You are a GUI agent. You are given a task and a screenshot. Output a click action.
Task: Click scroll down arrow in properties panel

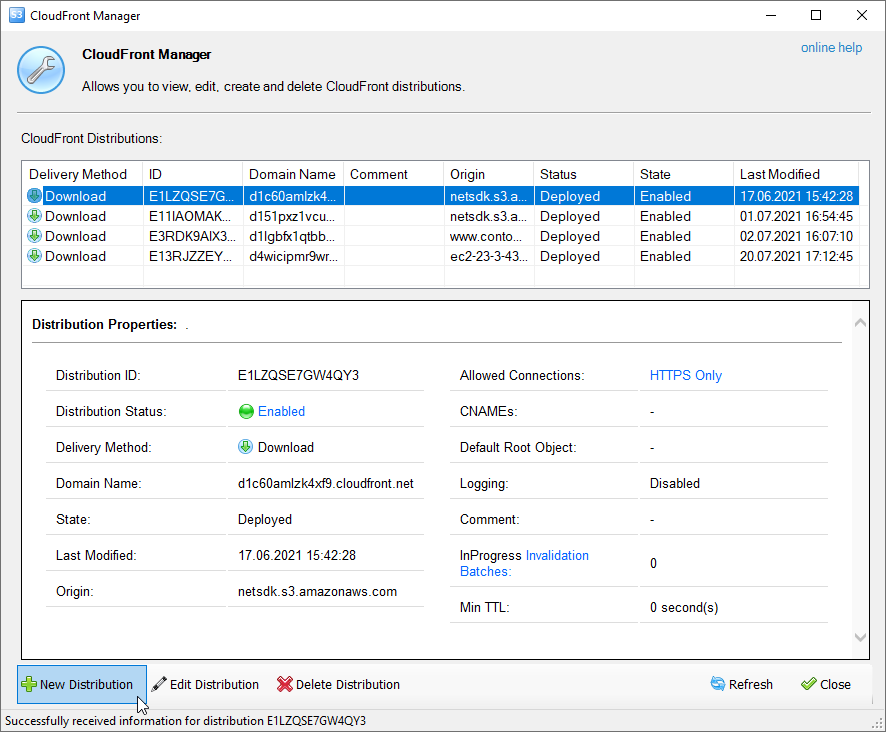860,637
